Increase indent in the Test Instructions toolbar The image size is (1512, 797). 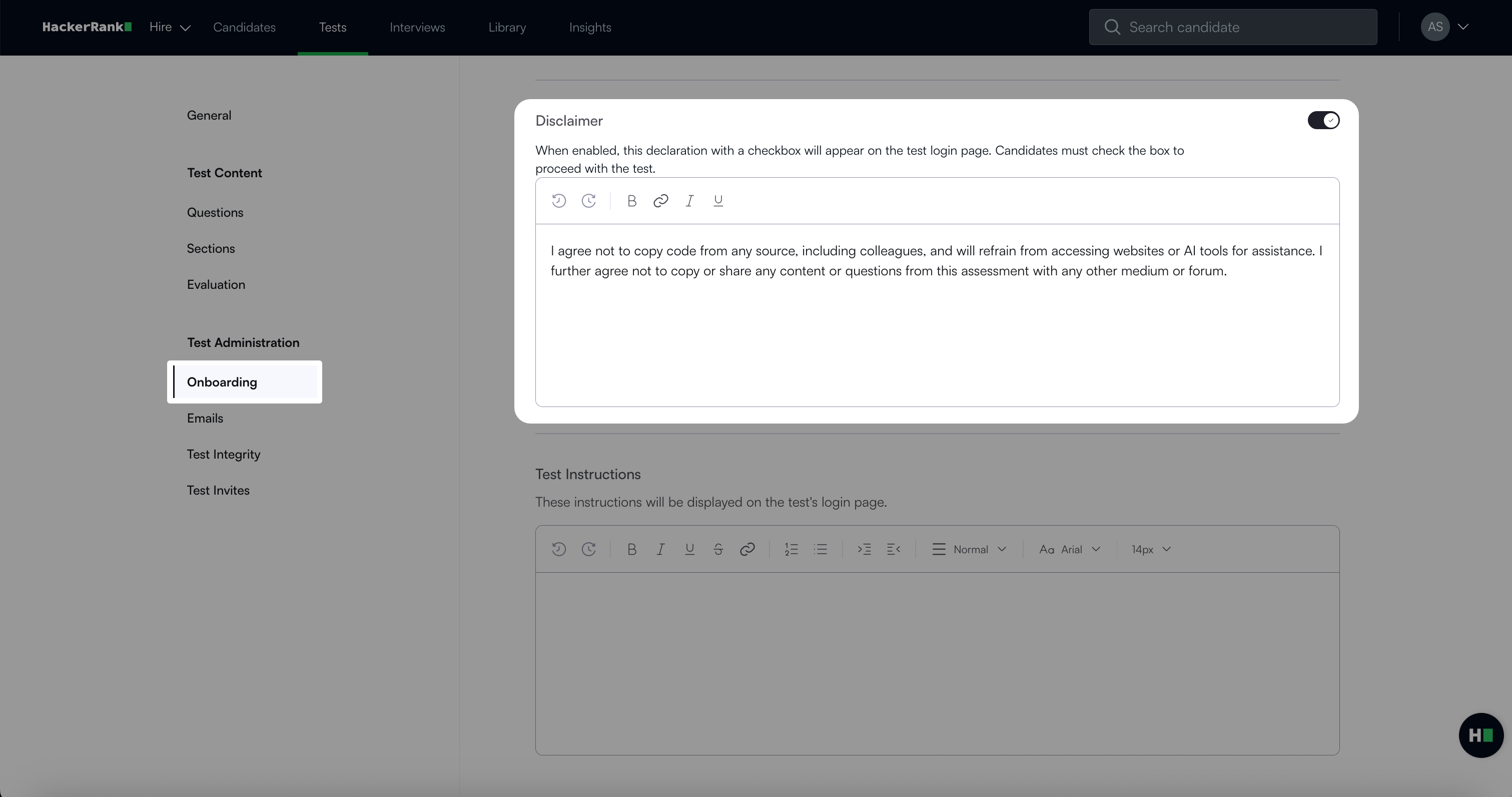pyautogui.click(x=864, y=549)
